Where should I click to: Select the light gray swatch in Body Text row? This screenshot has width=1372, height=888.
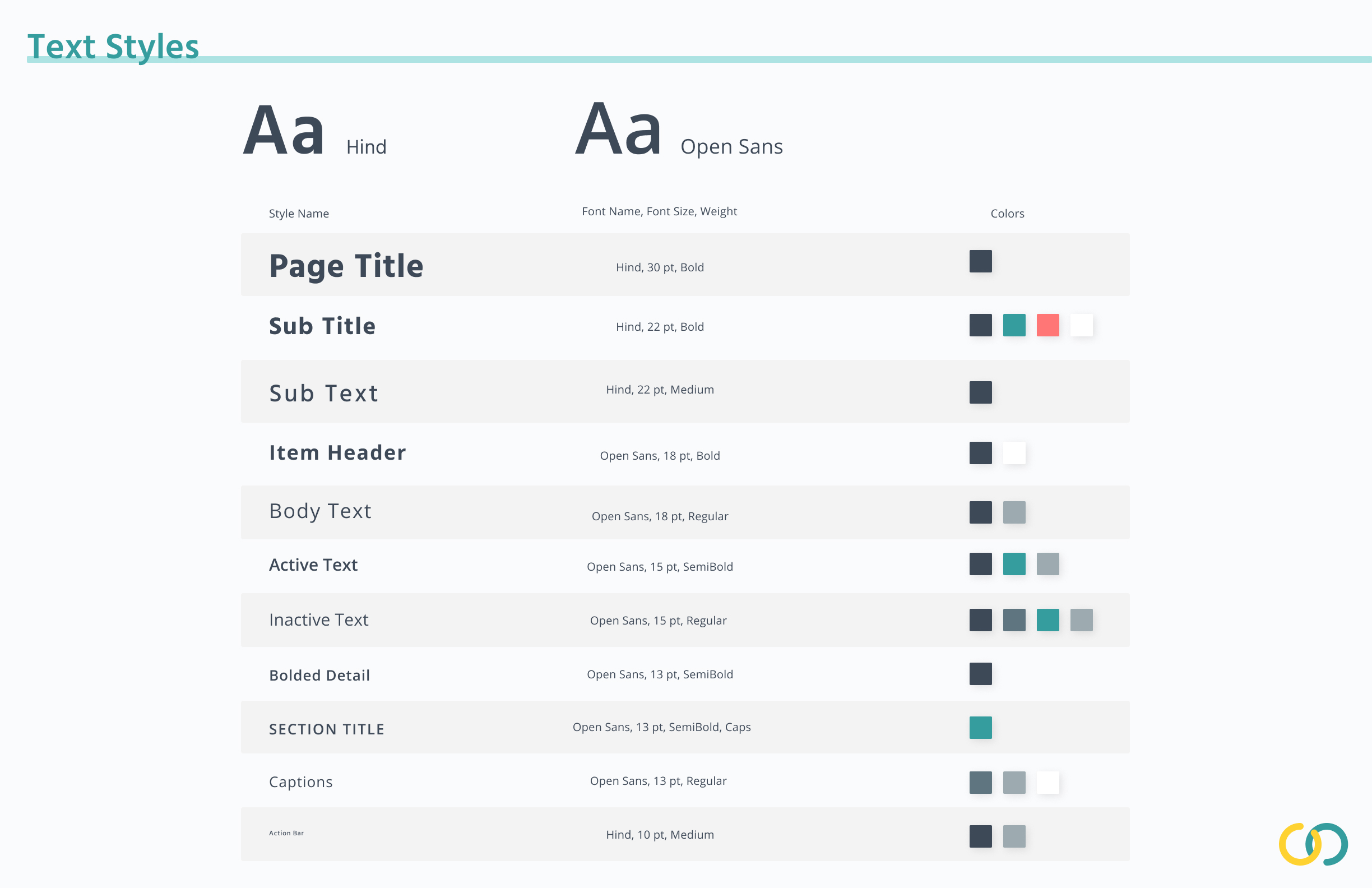pos(1014,512)
